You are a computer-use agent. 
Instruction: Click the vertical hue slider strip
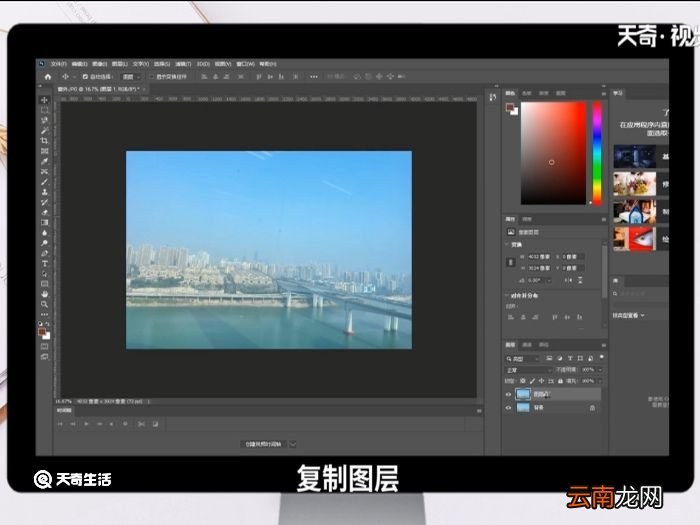(597, 153)
